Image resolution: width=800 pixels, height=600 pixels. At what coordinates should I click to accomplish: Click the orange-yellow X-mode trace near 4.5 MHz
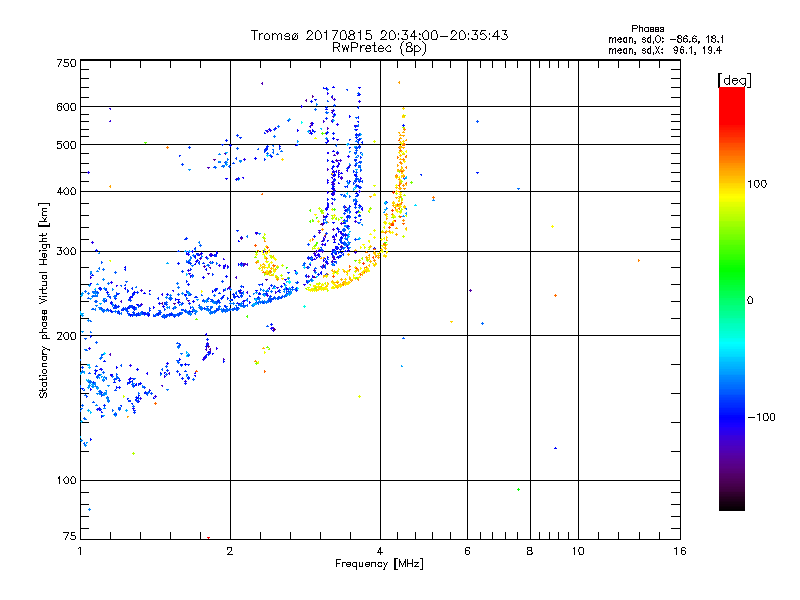click(401, 173)
